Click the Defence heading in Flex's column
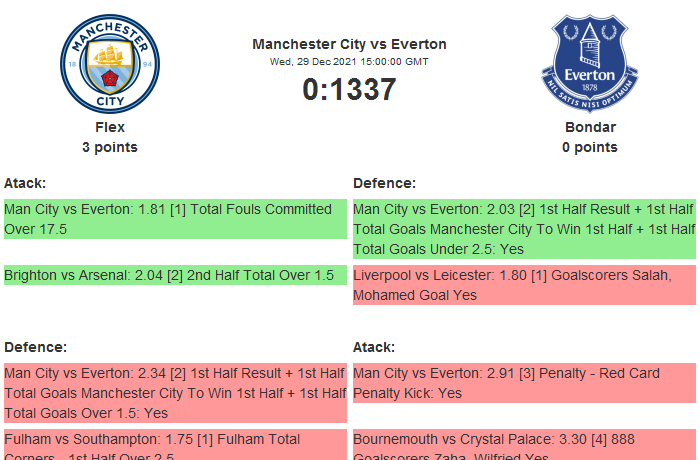This screenshot has width=700, height=460. pos(35,347)
